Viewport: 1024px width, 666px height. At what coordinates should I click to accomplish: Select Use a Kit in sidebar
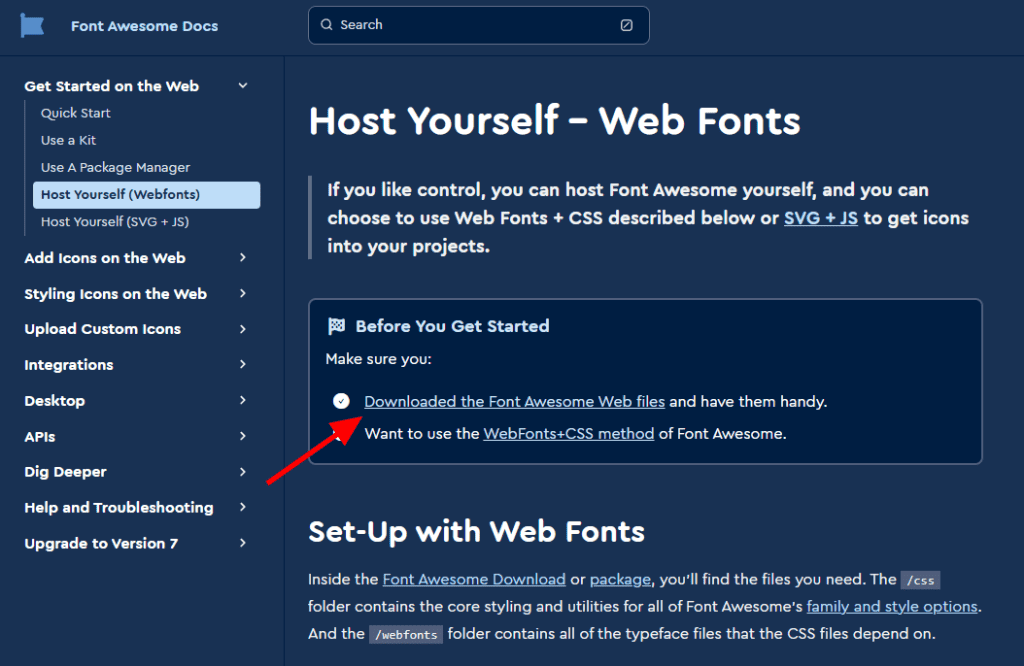[68, 140]
